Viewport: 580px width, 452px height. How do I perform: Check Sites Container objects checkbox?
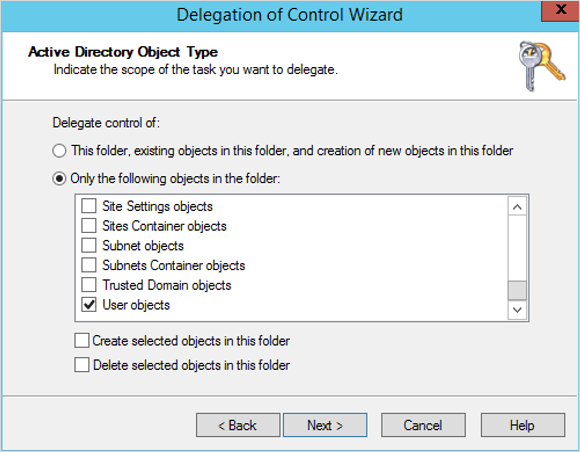click(89, 225)
